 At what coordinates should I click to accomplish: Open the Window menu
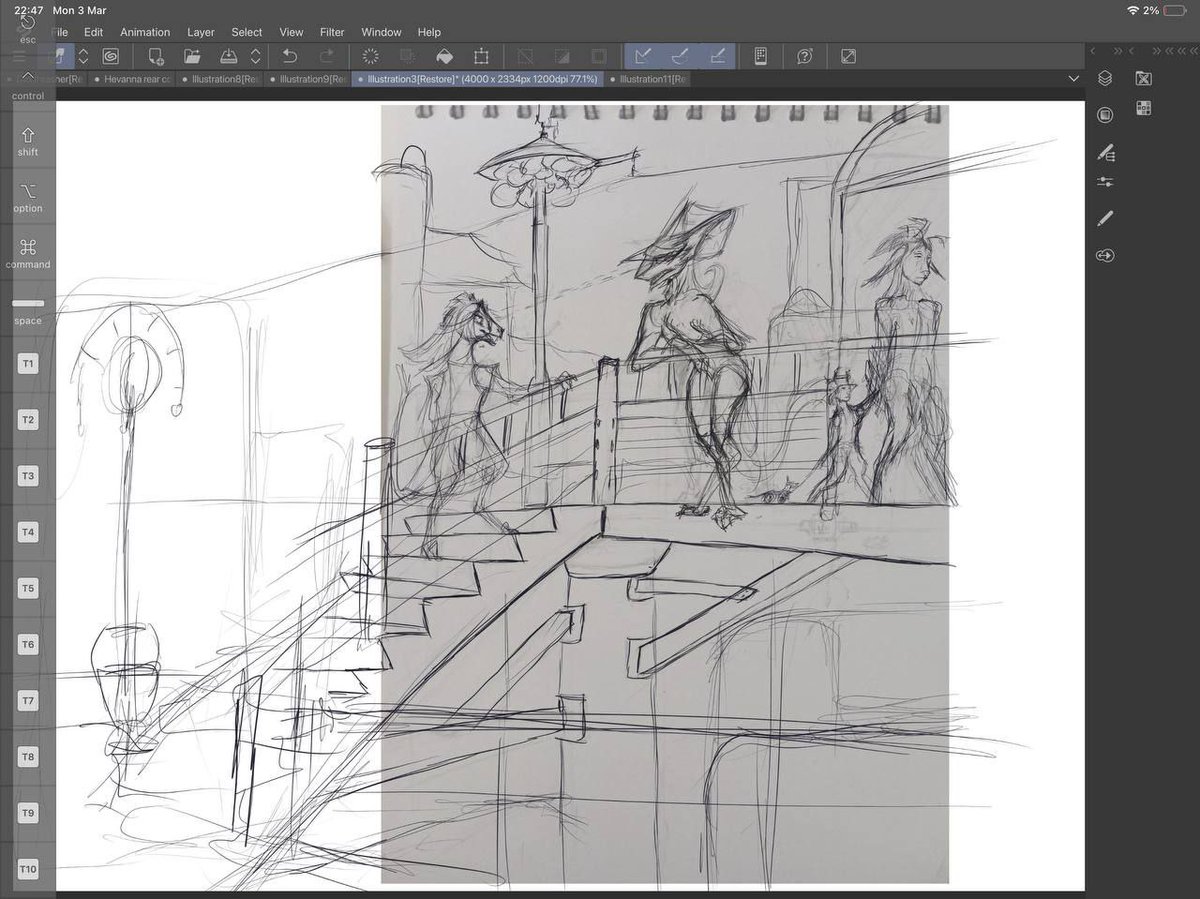pos(381,32)
